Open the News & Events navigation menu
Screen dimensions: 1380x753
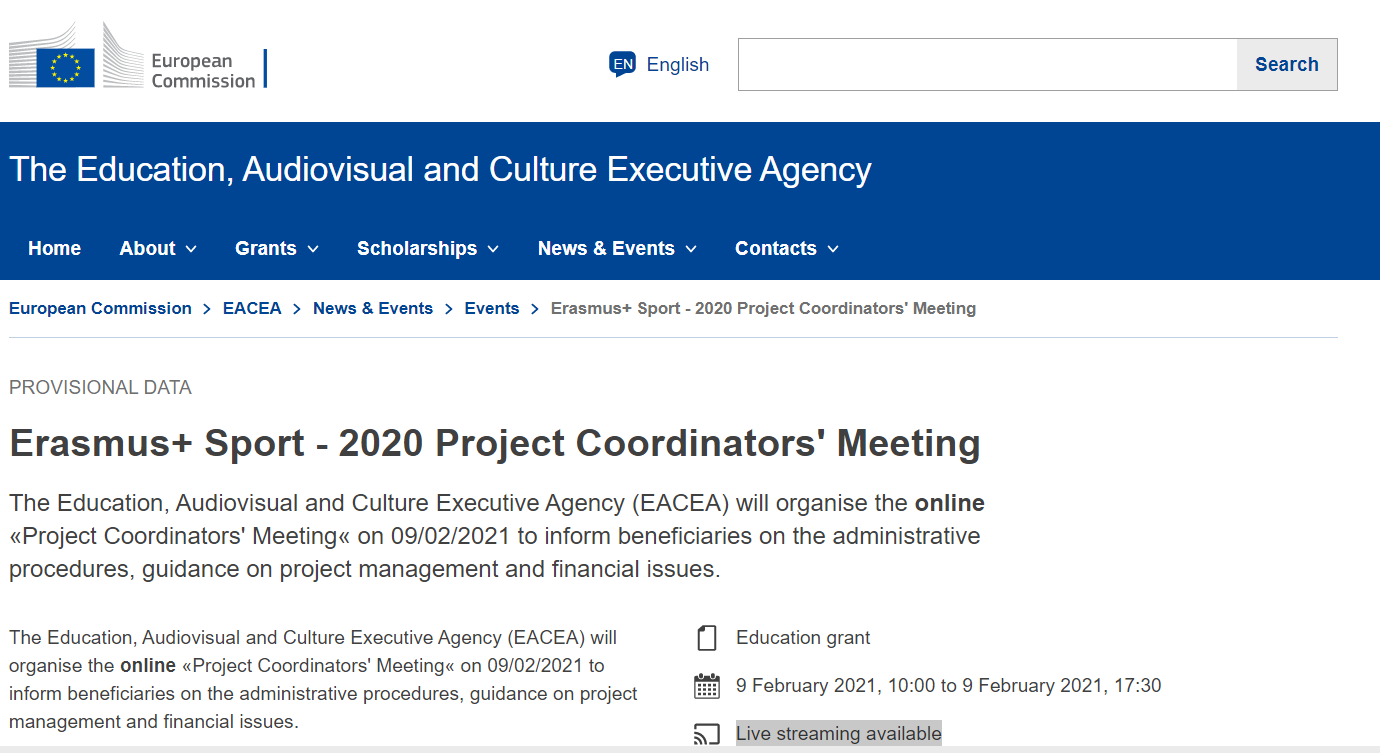pos(617,249)
